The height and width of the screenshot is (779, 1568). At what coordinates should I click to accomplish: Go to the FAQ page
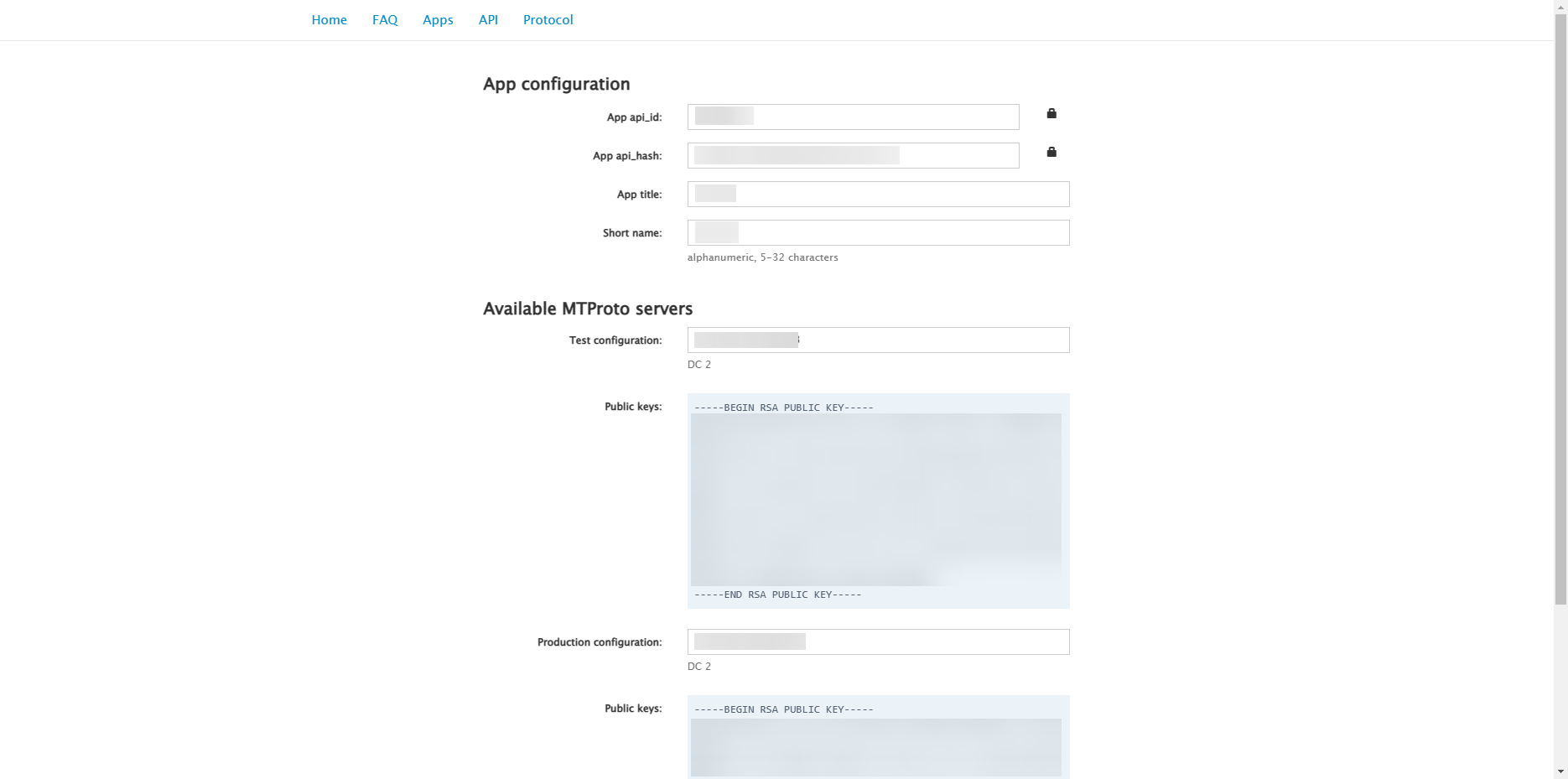tap(385, 20)
